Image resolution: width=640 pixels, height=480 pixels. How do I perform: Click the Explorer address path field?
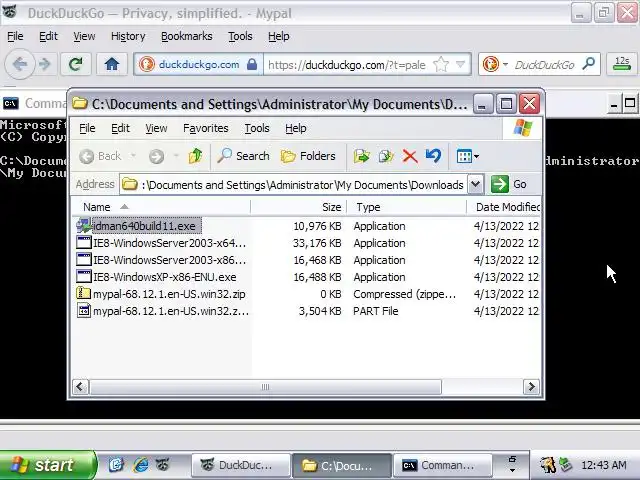coord(294,184)
